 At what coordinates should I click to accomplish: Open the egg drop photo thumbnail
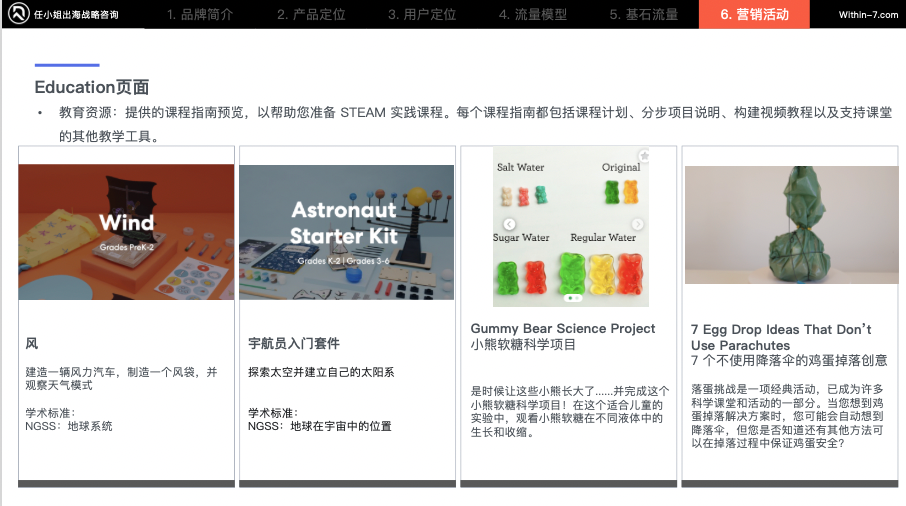coord(792,225)
